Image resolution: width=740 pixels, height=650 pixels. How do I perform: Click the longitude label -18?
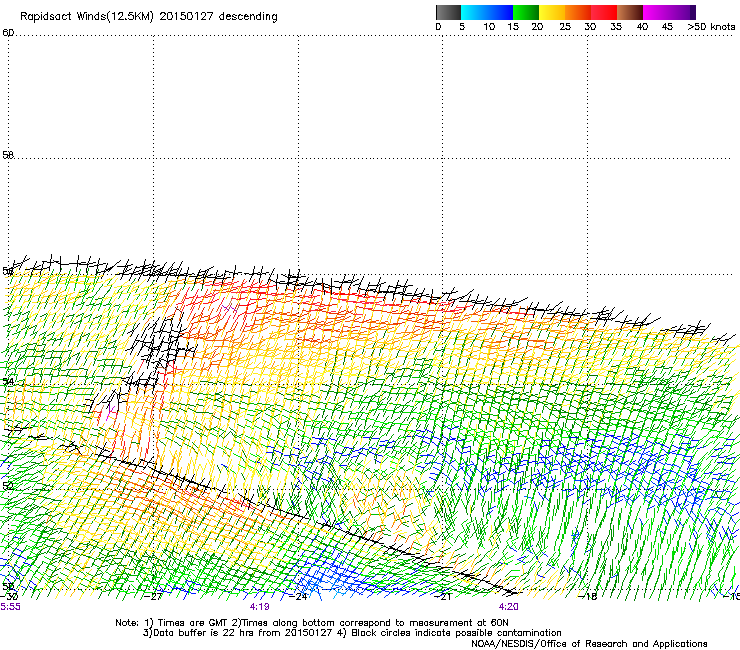tap(588, 597)
